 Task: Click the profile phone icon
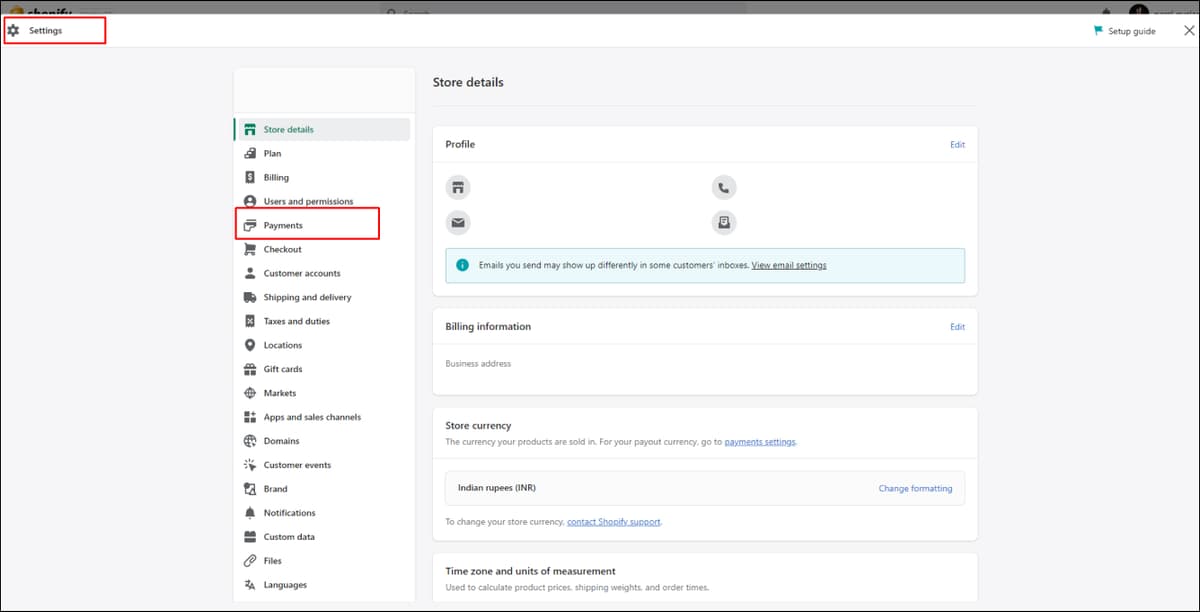[724, 187]
